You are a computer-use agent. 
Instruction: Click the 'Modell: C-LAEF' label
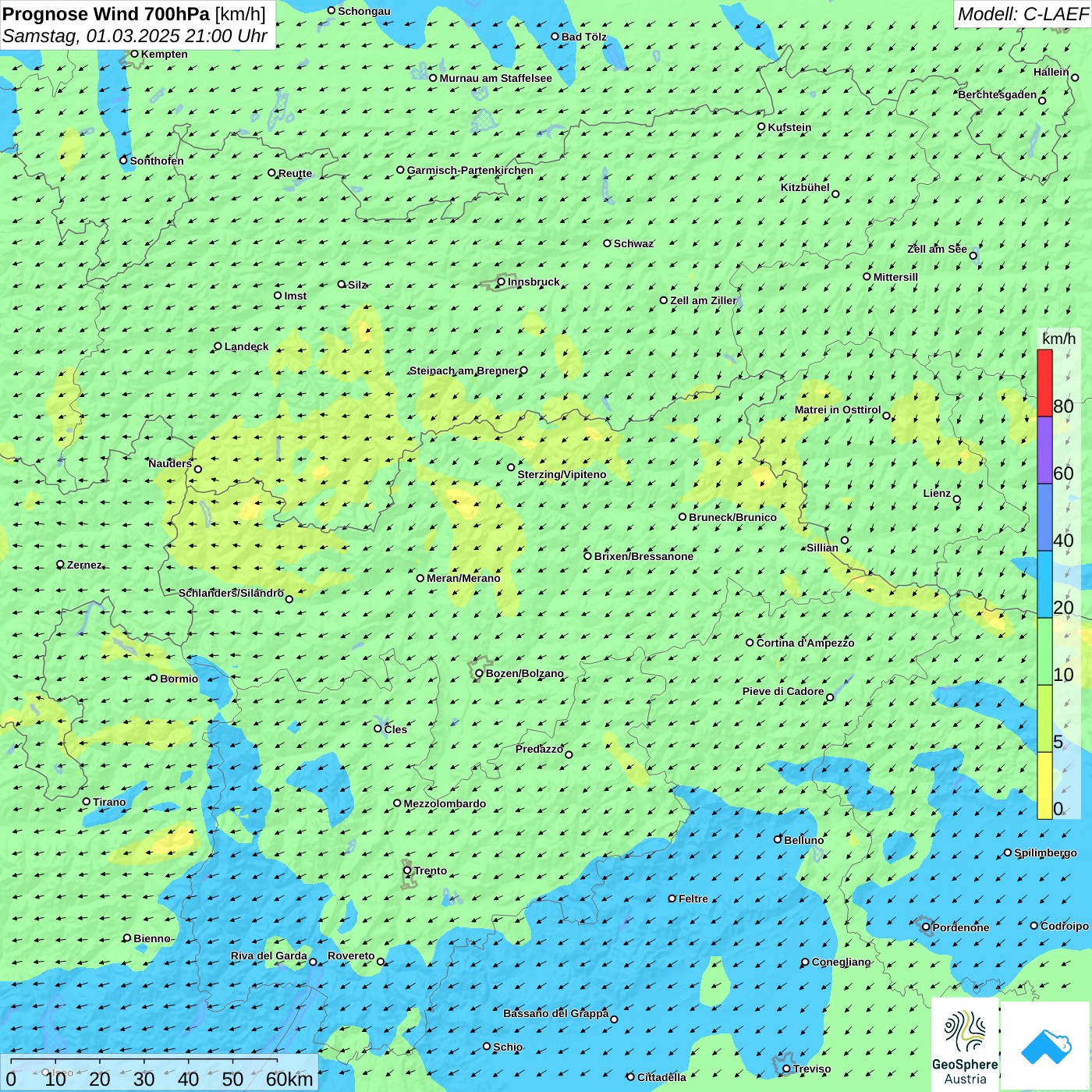1023,14
